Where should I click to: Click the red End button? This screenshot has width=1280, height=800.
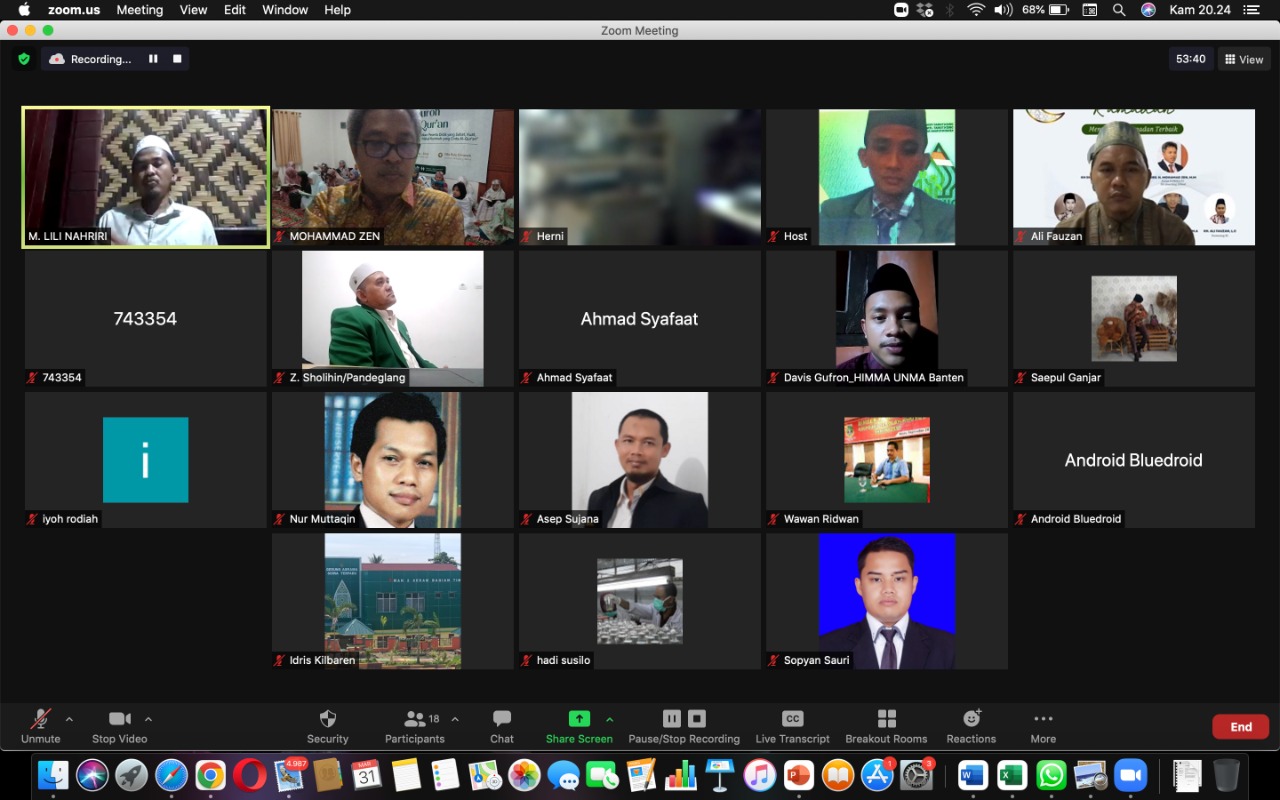tap(1240, 727)
